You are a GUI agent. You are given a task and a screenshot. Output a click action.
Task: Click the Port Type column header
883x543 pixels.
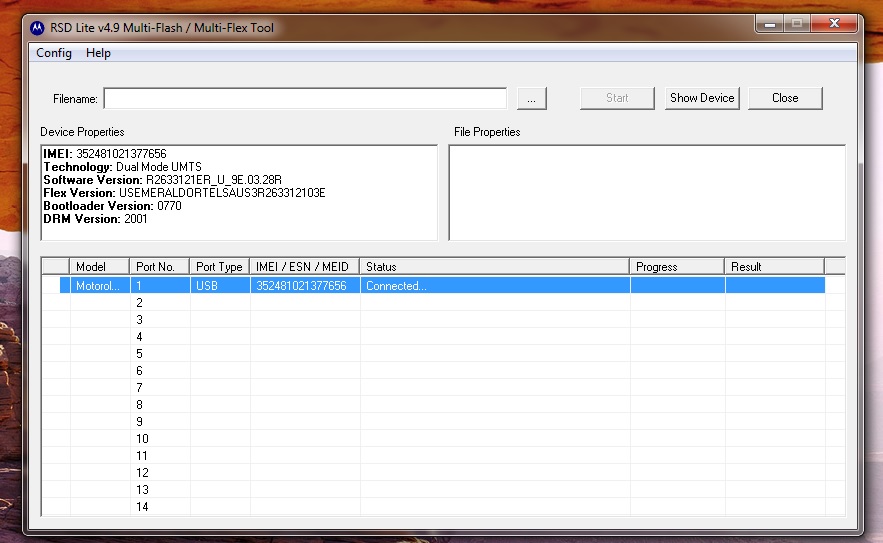(x=220, y=266)
